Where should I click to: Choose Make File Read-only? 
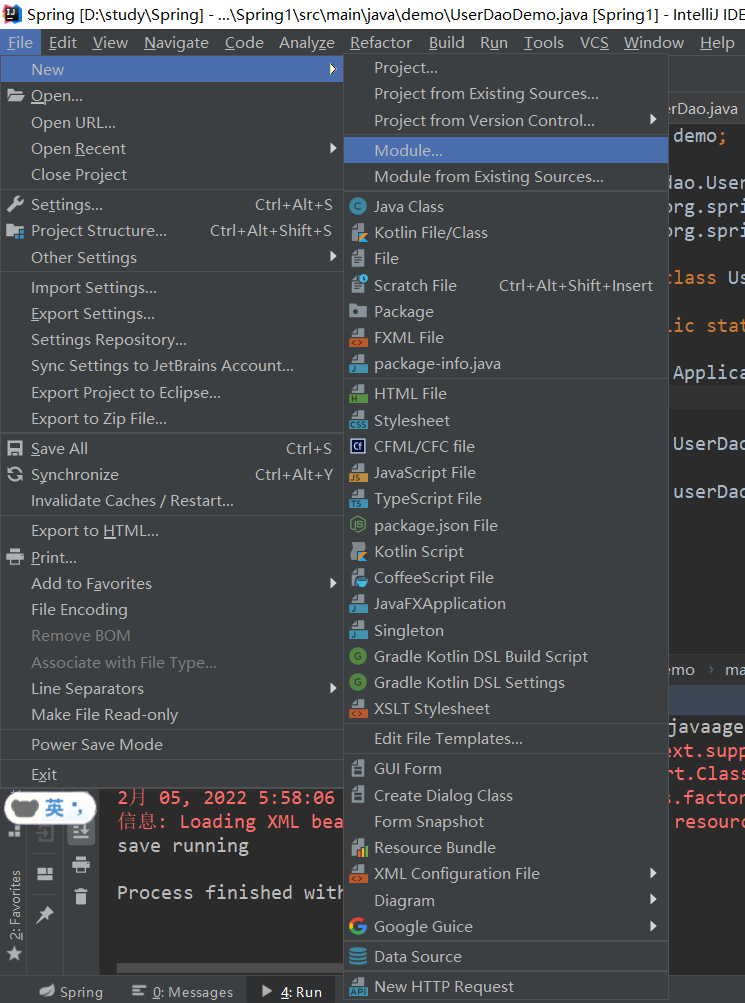click(171, 715)
